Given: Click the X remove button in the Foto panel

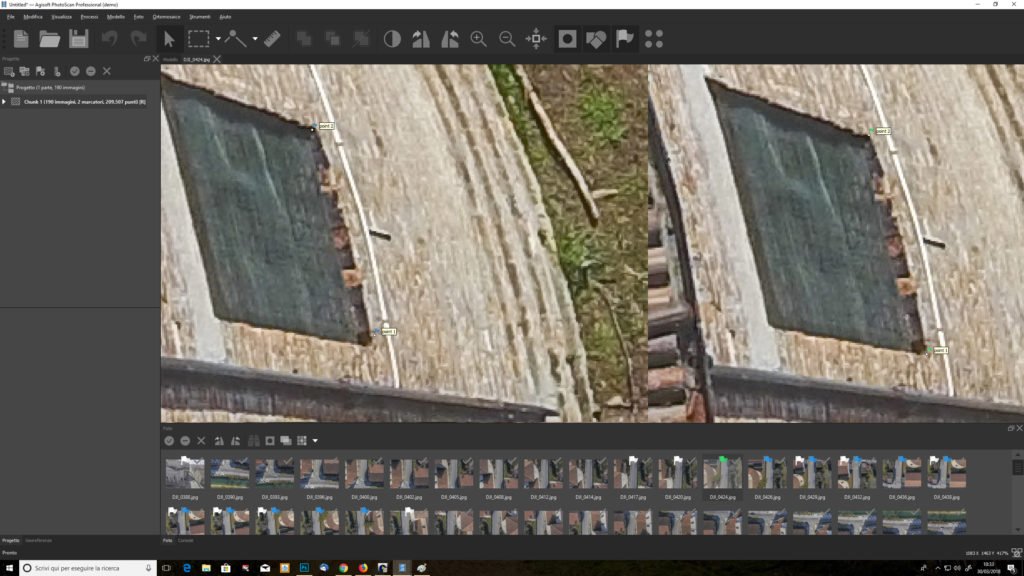Looking at the screenshot, I should tap(201, 440).
